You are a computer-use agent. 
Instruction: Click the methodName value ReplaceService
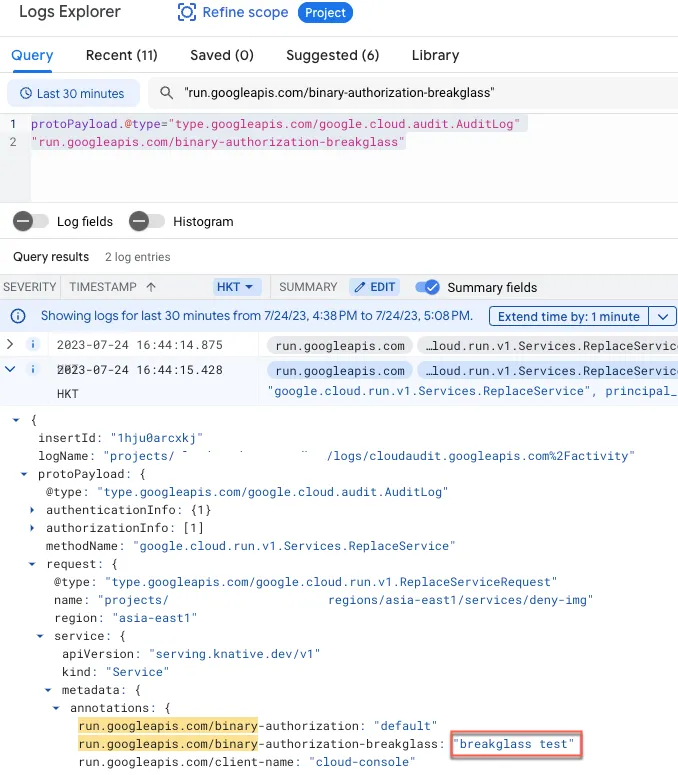(294, 546)
